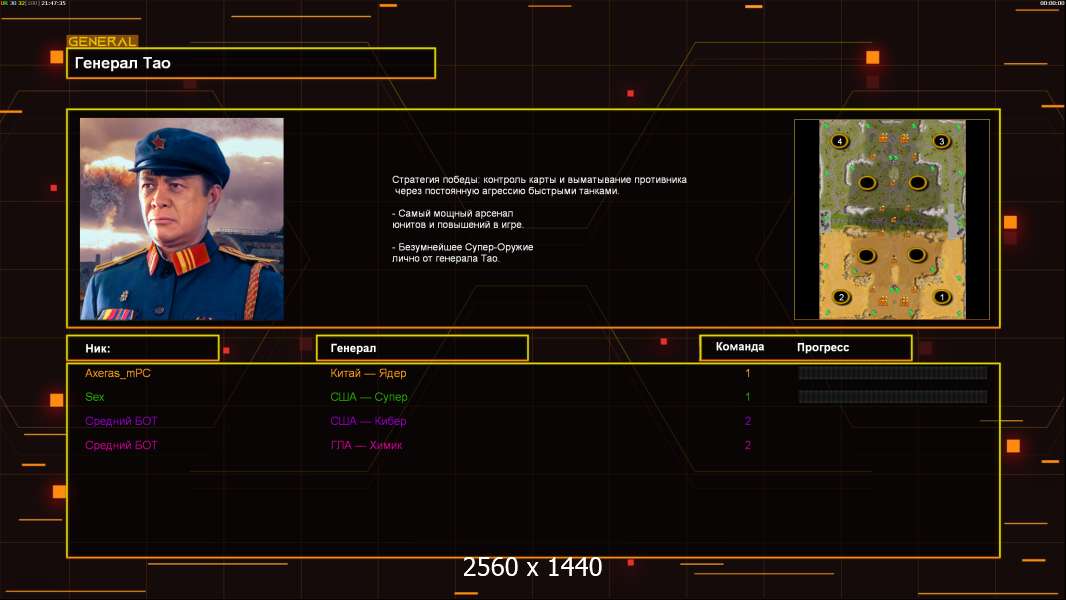Select 'Средний БОТ' in the ГЛА — Химик row

click(121, 446)
